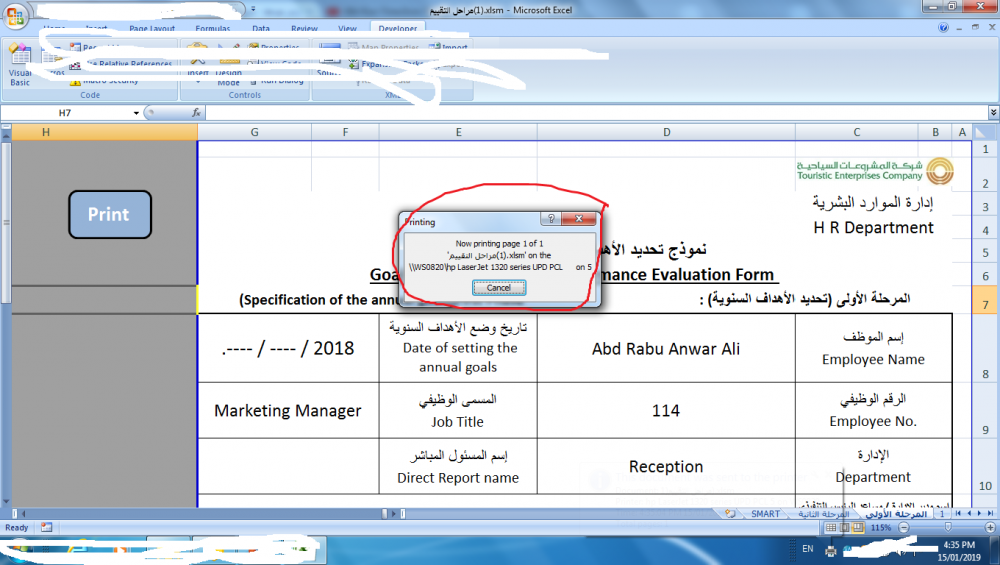Click the vertical scrollbar thumb
This screenshot has height=565, width=1000.
[x=6, y=222]
